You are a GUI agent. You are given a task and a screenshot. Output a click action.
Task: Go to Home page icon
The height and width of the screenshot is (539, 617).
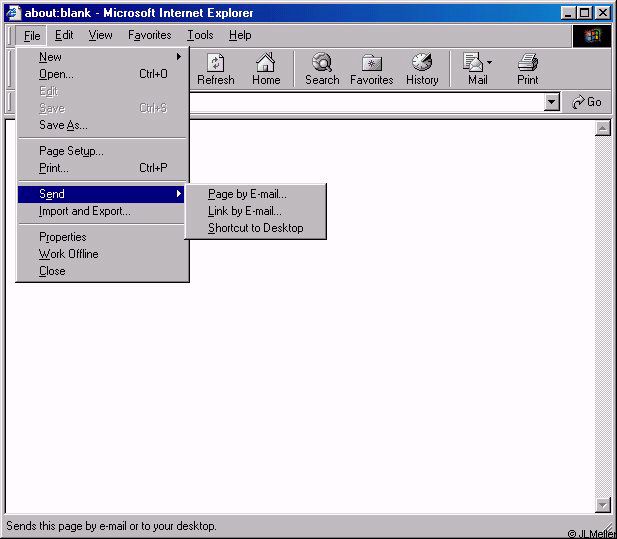coord(266,69)
